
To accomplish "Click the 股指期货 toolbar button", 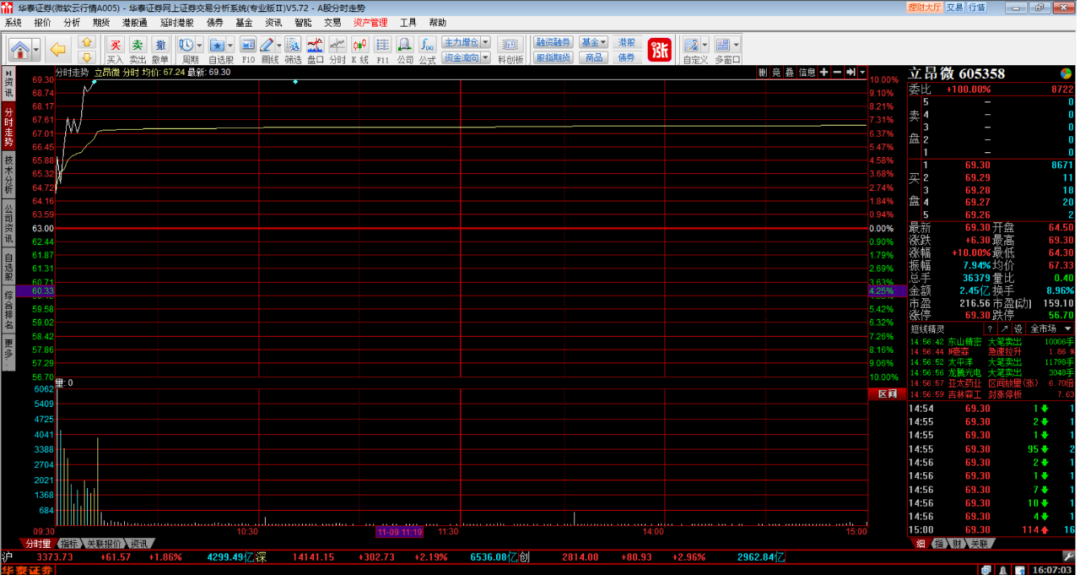I will [x=552, y=58].
